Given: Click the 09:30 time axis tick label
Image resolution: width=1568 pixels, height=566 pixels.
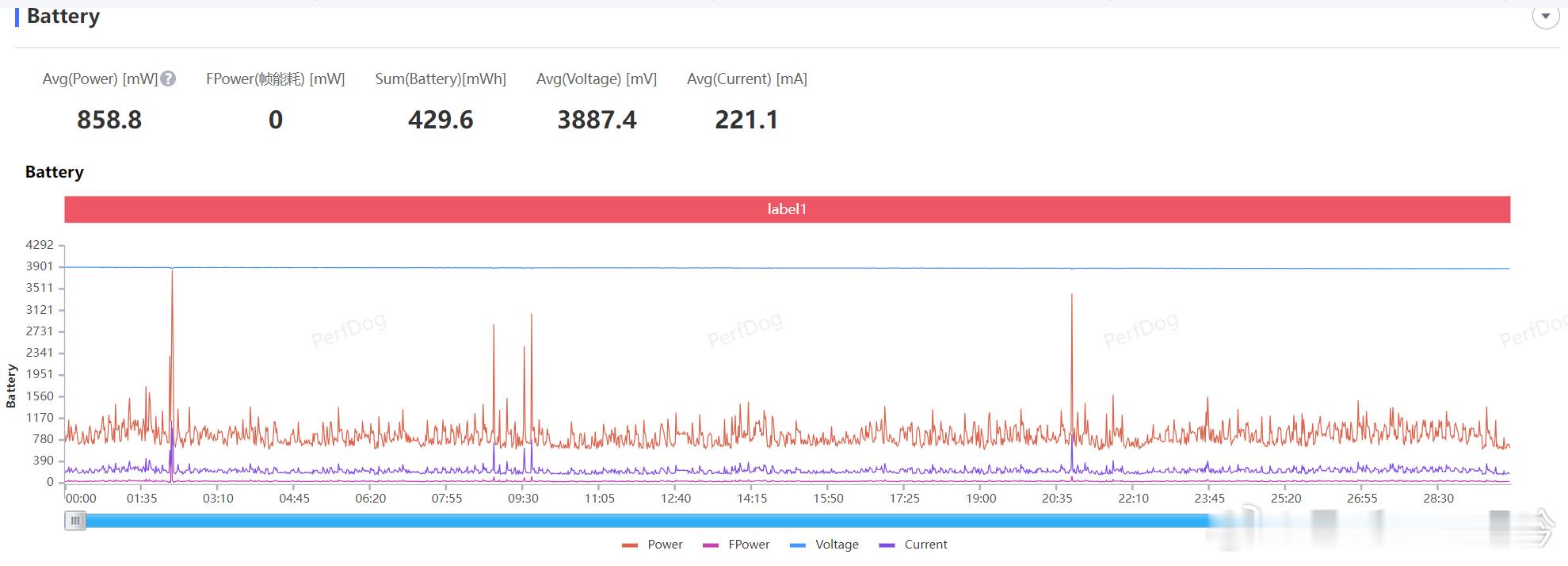Looking at the screenshot, I should pyautogui.click(x=523, y=499).
